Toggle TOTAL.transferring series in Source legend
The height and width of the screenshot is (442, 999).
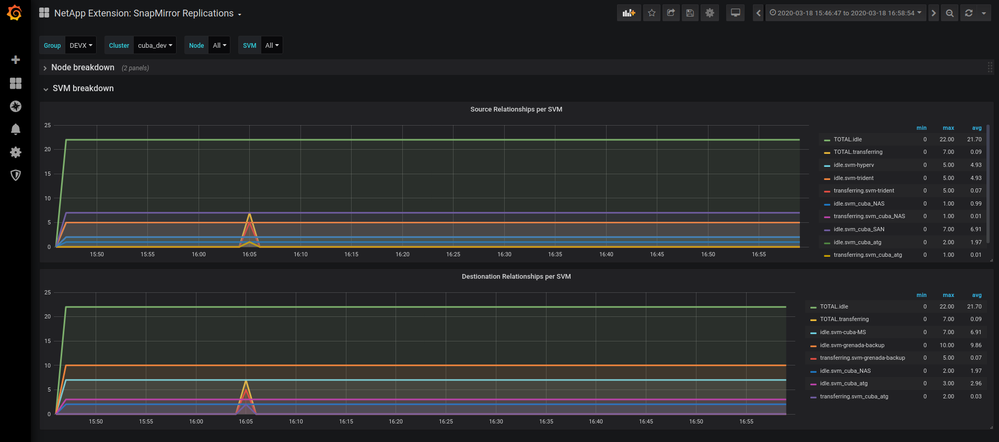tap(856, 152)
